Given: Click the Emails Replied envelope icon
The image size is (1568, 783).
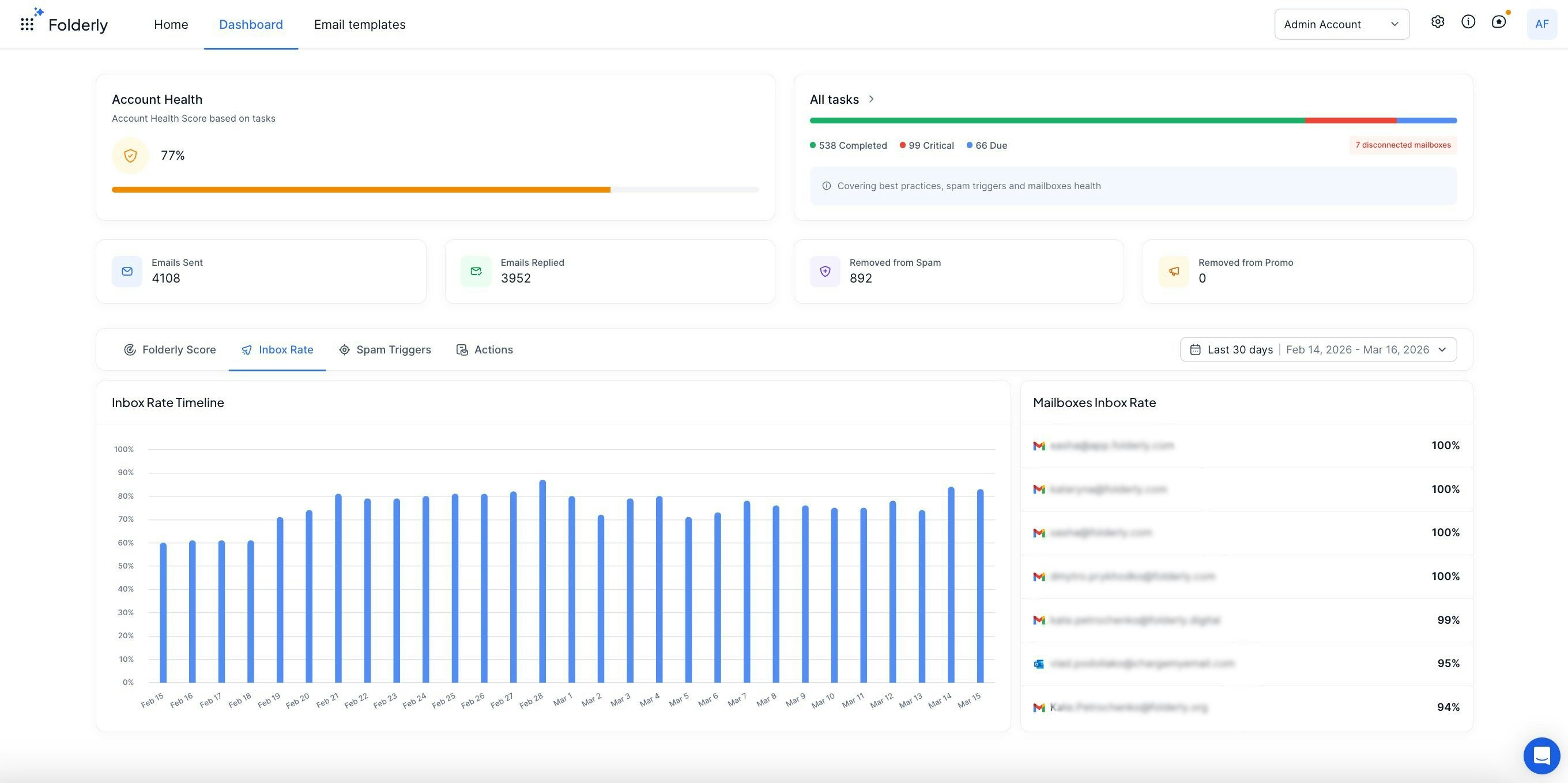Looking at the screenshot, I should [x=476, y=272].
